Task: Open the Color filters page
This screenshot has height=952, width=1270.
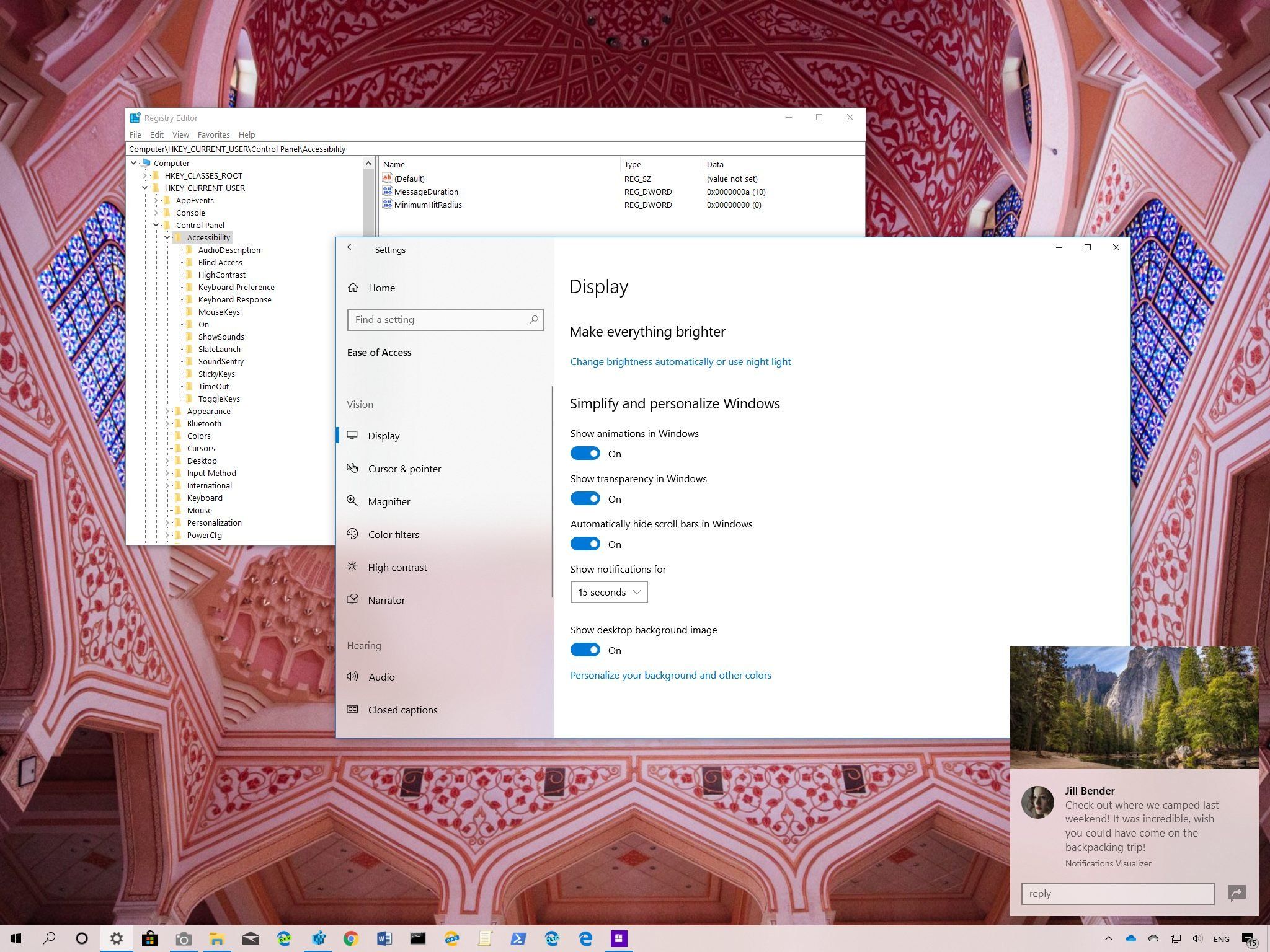Action: [393, 534]
